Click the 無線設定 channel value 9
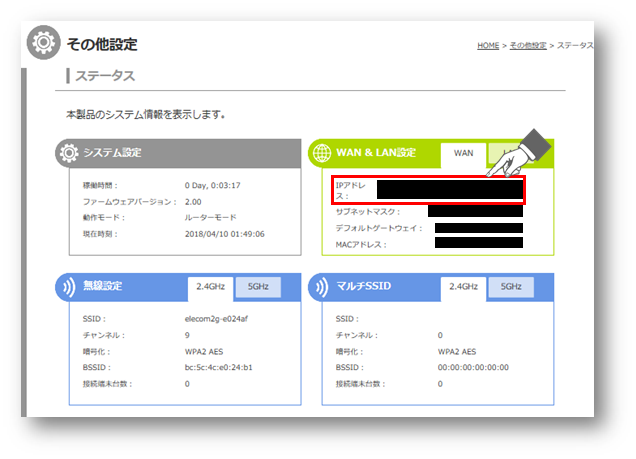The height and width of the screenshot is (459, 636). 187,335
